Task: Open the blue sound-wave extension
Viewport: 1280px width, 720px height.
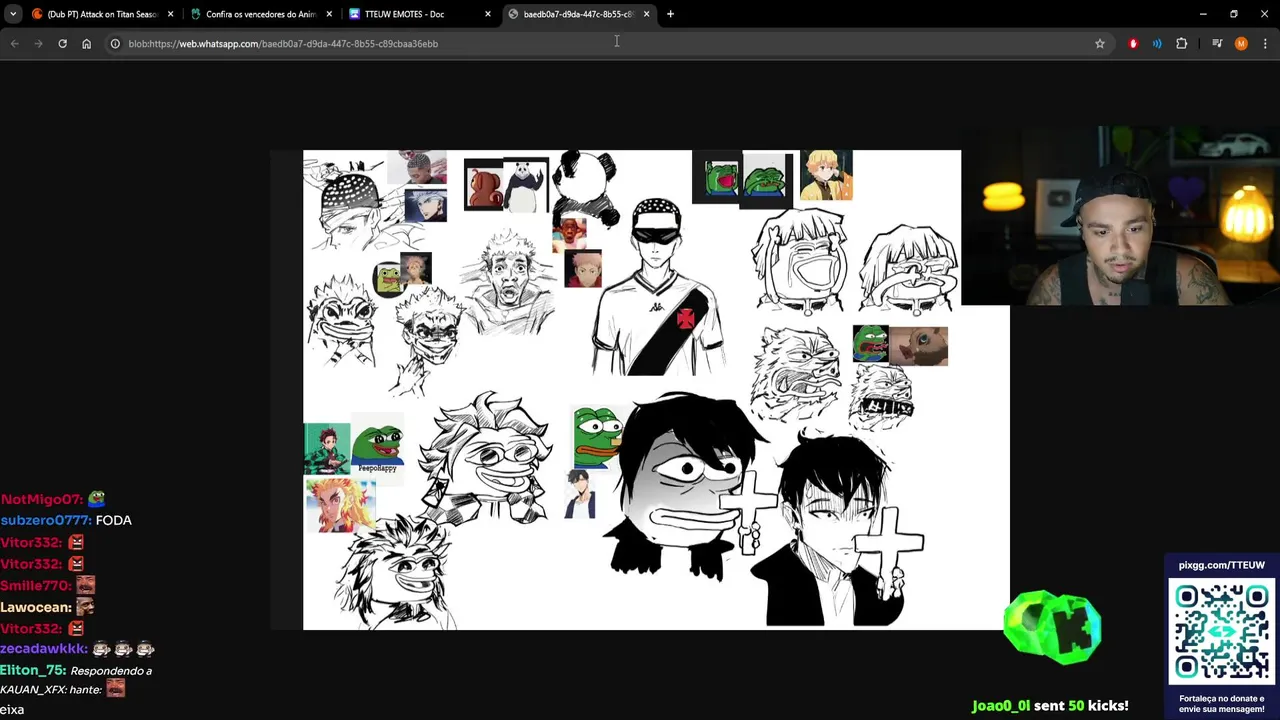Action: coord(1157,44)
